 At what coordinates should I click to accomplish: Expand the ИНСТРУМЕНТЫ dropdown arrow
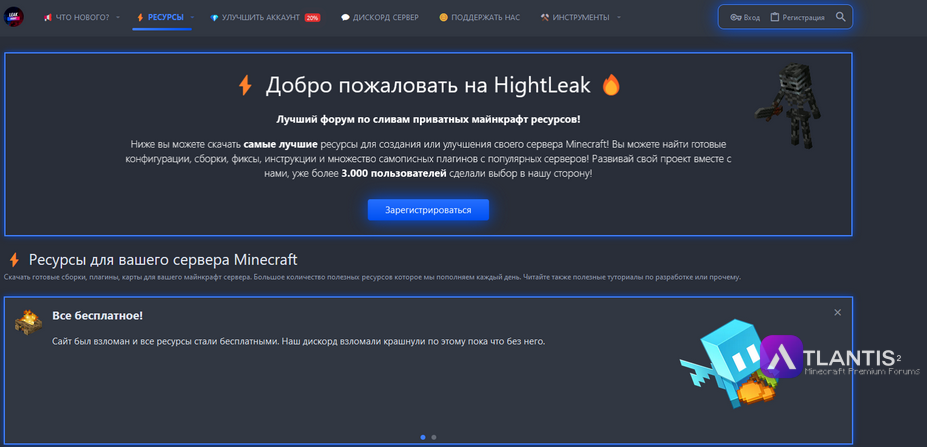coord(619,18)
